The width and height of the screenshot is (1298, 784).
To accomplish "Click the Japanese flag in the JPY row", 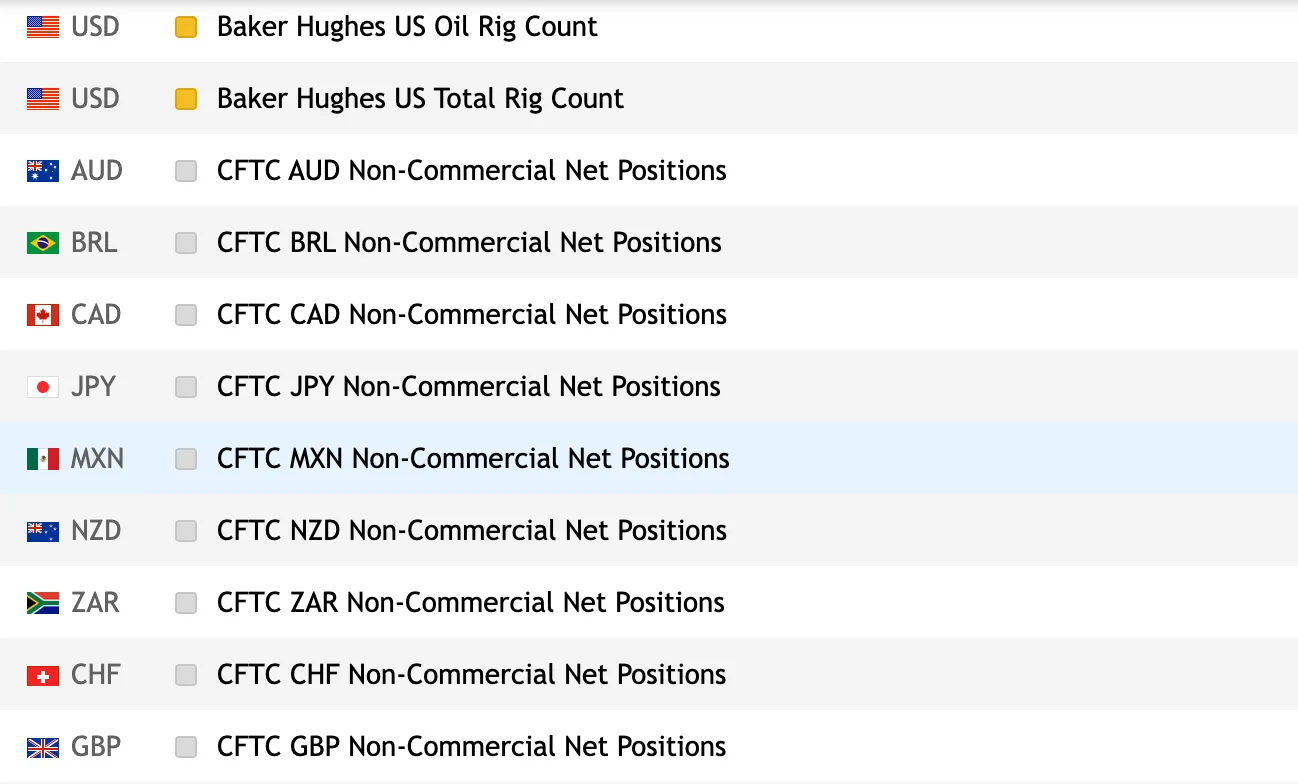I will pyautogui.click(x=43, y=387).
